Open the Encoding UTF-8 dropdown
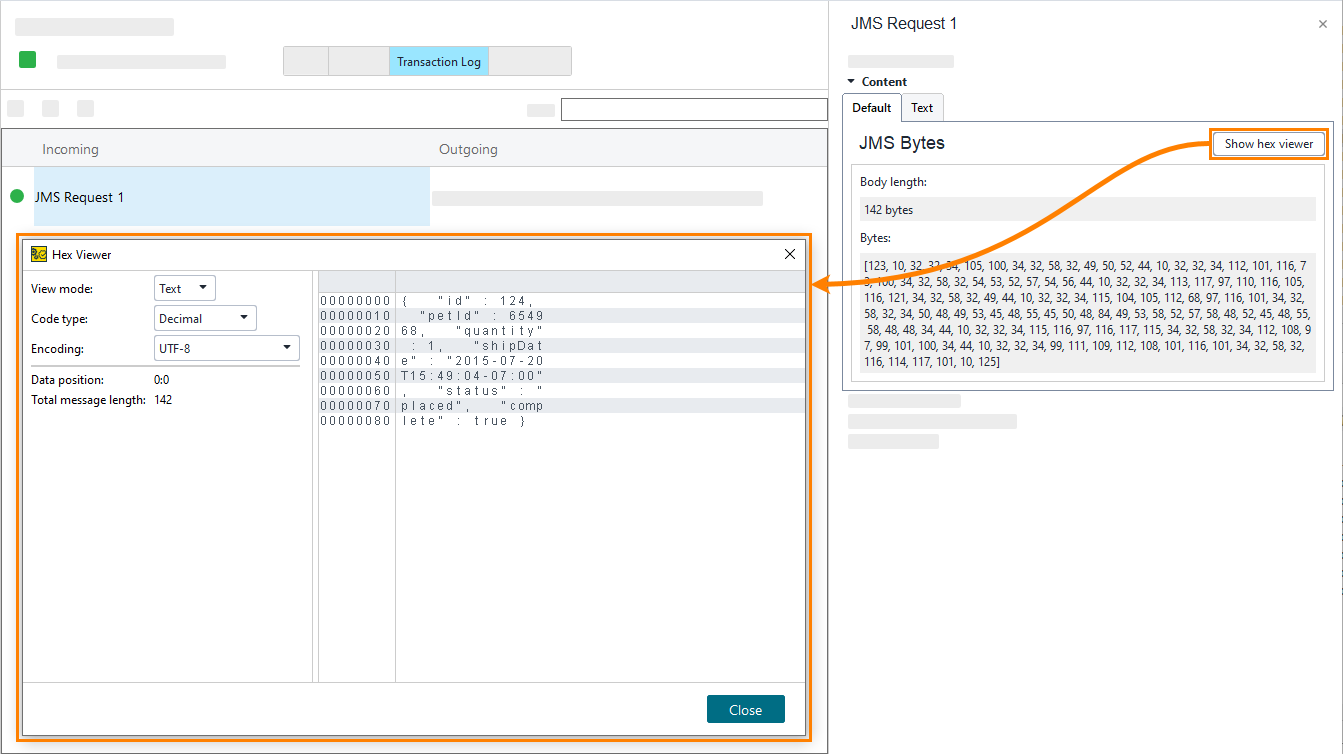Image resolution: width=1343 pixels, height=754 pixels. click(226, 349)
